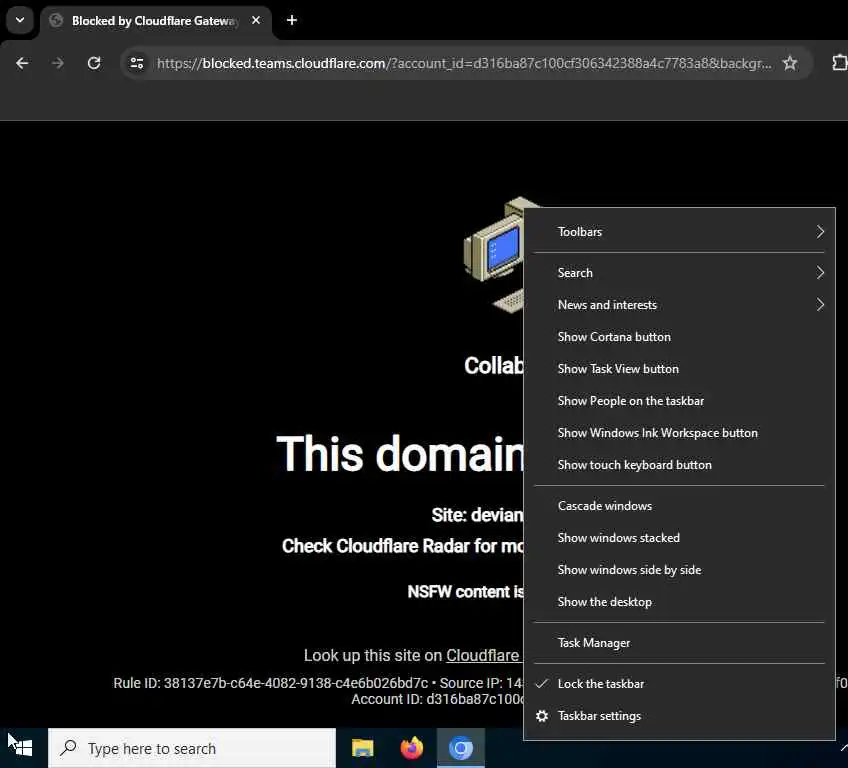848x768 pixels.
Task: Choose Show windows stacked
Action: click(679, 538)
